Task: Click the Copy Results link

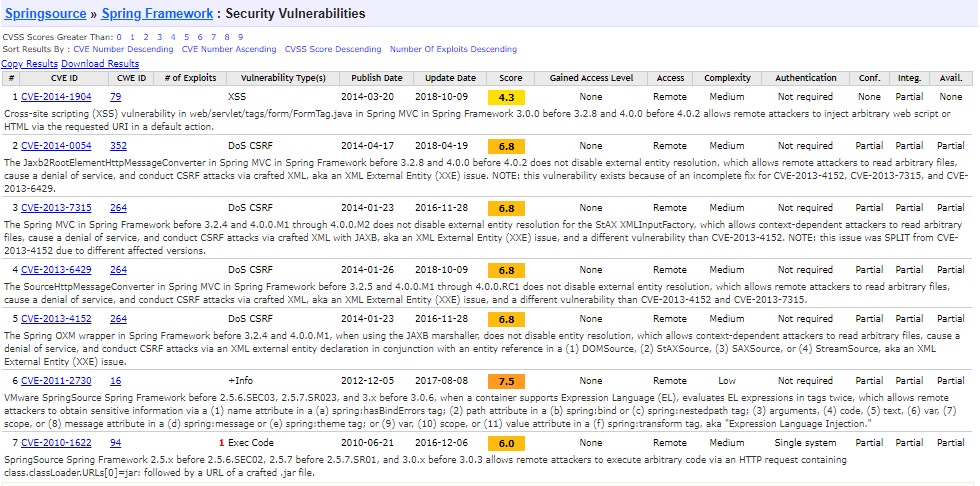Action: click(29, 64)
